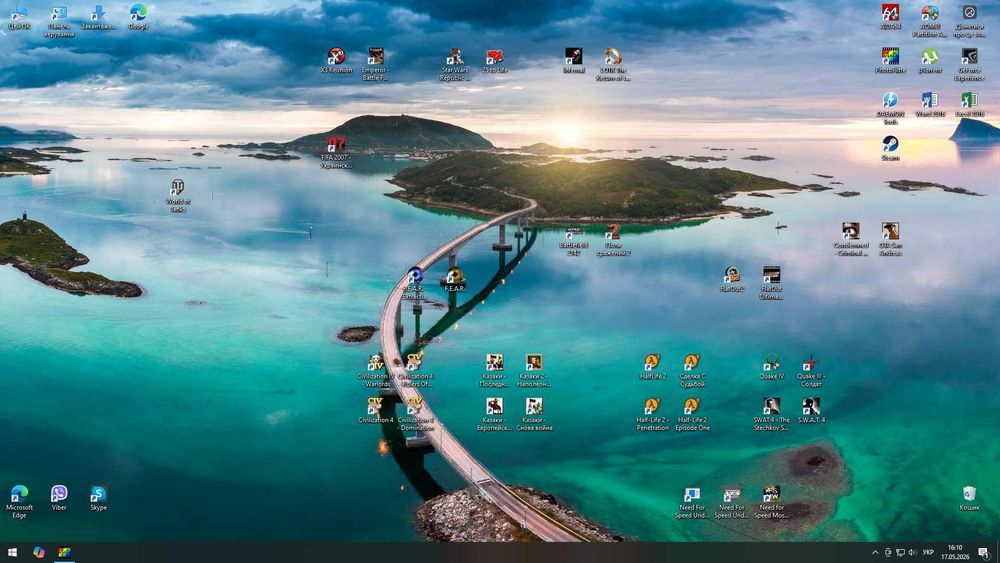Click the Панель керування shortcut
The width and height of the screenshot is (1000, 563).
tap(59, 21)
